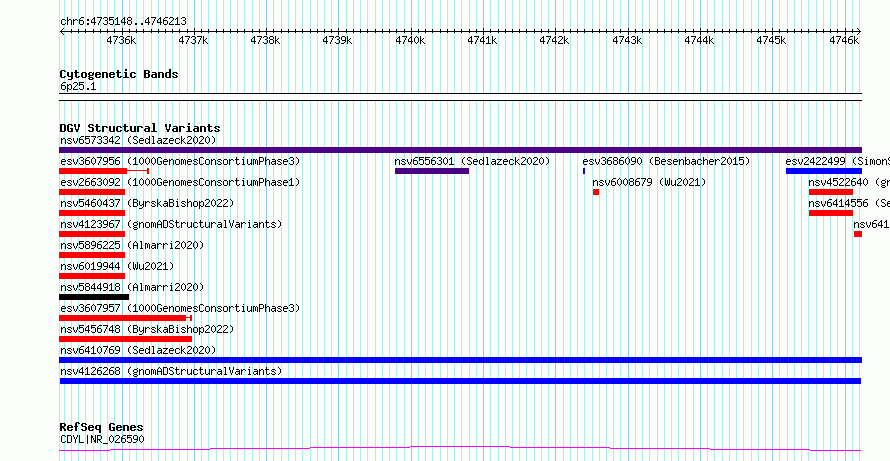Click the 4736k ruler tick label
This screenshot has height=461, width=890.
point(121,40)
